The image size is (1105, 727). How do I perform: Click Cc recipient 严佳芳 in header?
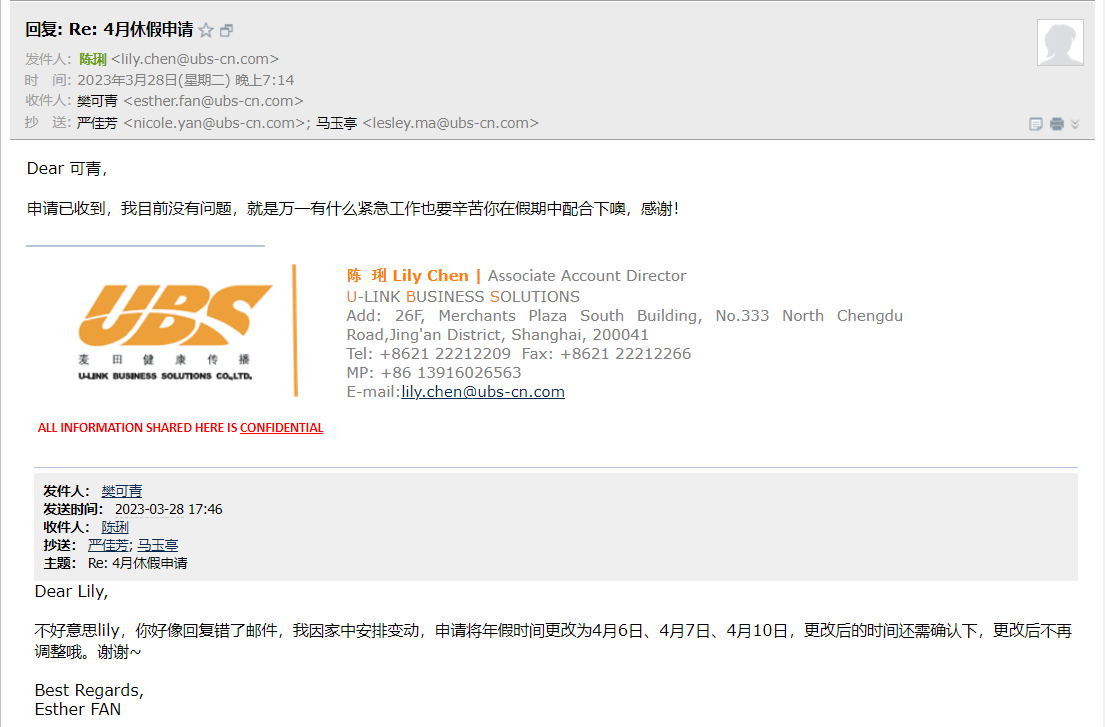(97, 123)
